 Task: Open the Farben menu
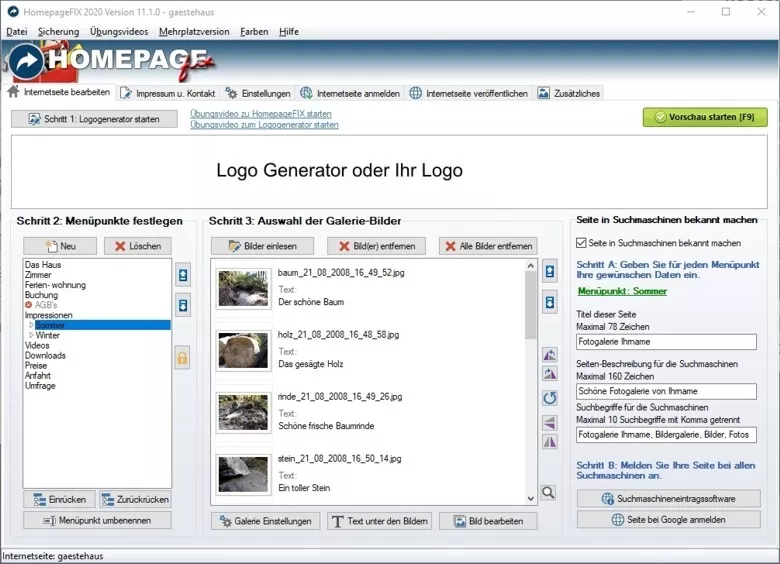[x=254, y=31]
